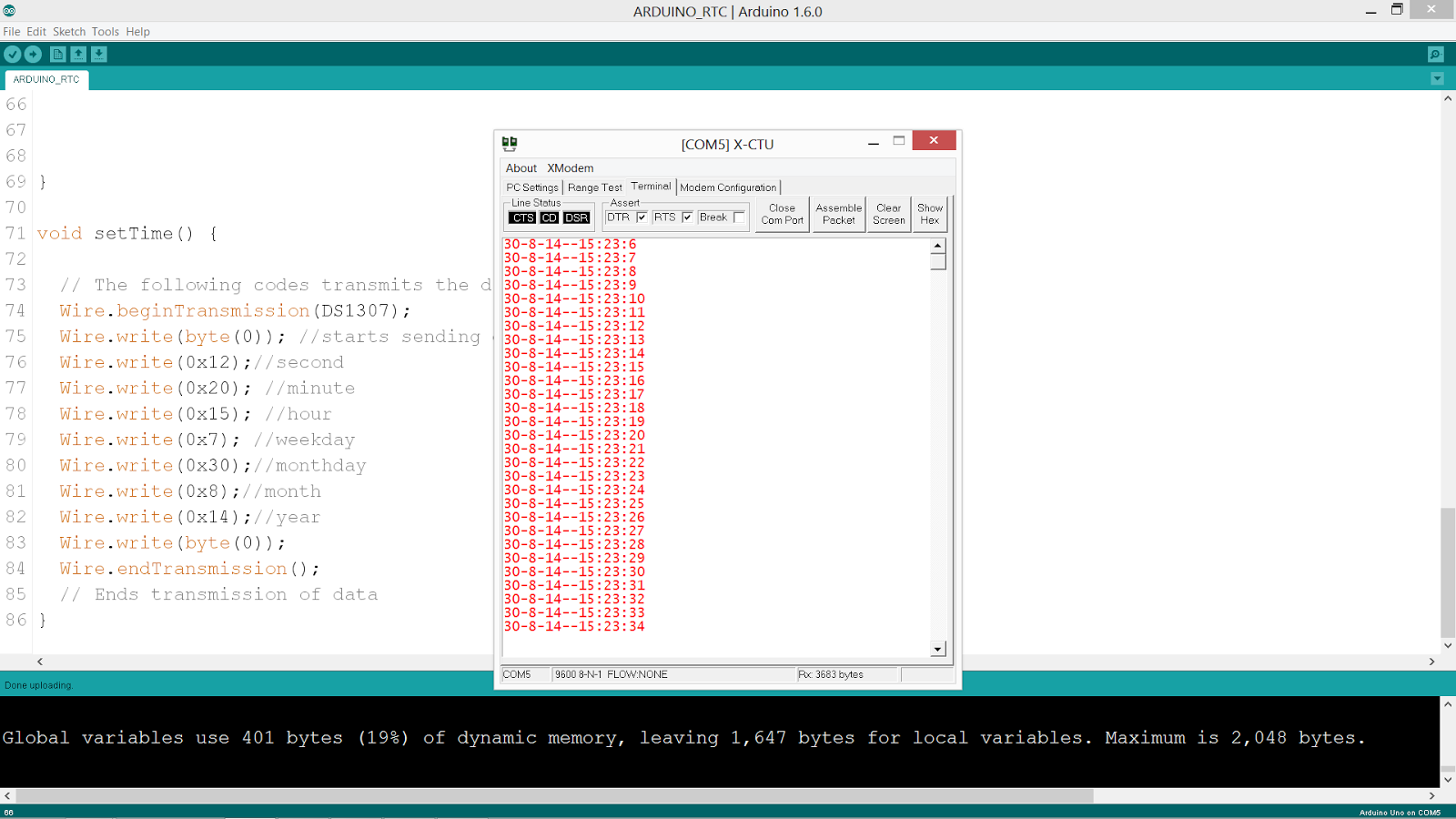
Task: Create a new sketch from the toolbar
Action: pyautogui.click(x=56, y=54)
